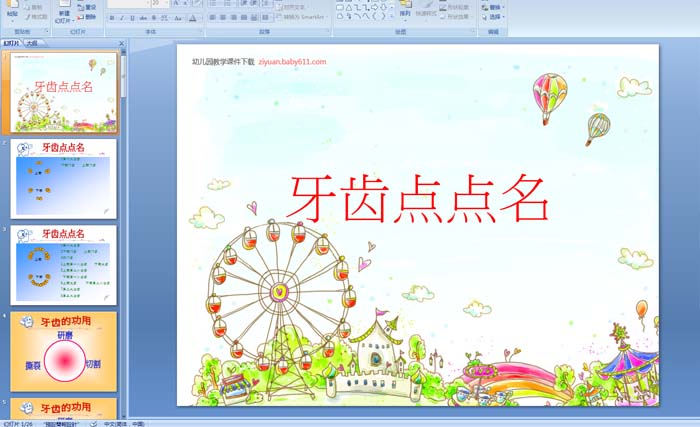The image size is (700, 427).
Task: Click the slide title 牙齿点点名
Action: 418,199
